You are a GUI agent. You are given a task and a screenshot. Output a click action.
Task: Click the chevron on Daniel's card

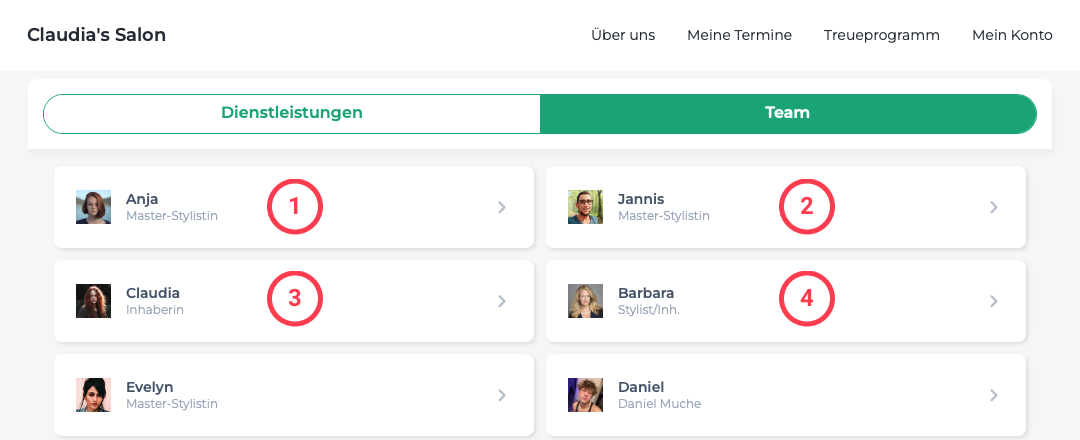click(994, 395)
